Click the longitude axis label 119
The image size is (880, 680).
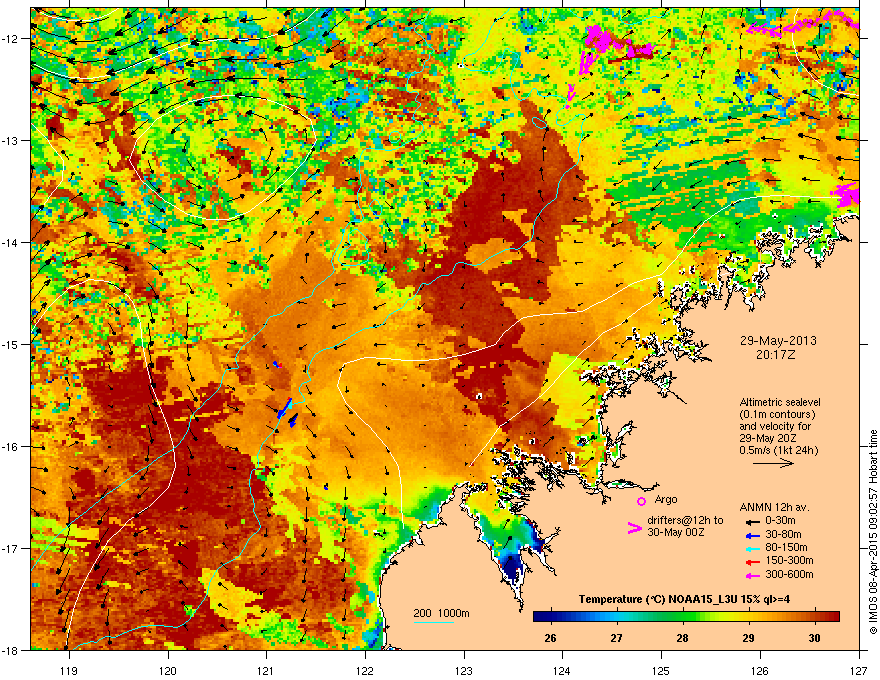[69, 670]
